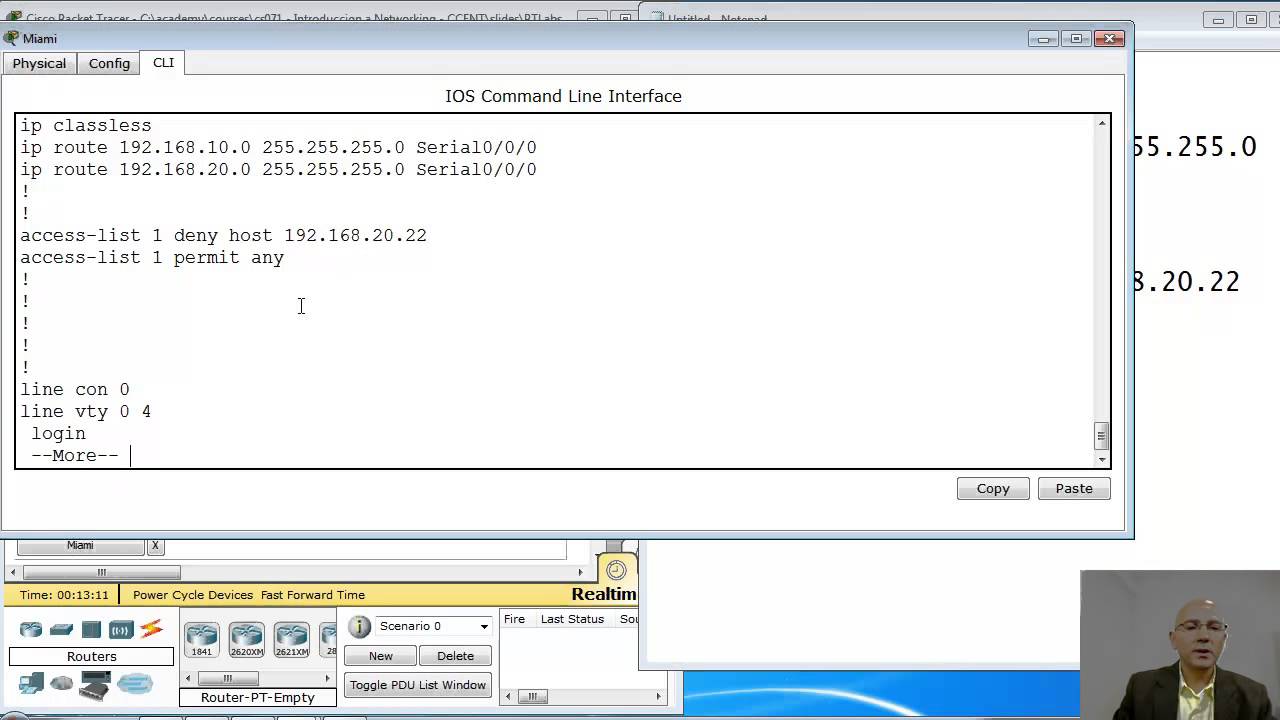Pick the 1841 router model
Screen dimensions: 1280x720
click(x=201, y=640)
